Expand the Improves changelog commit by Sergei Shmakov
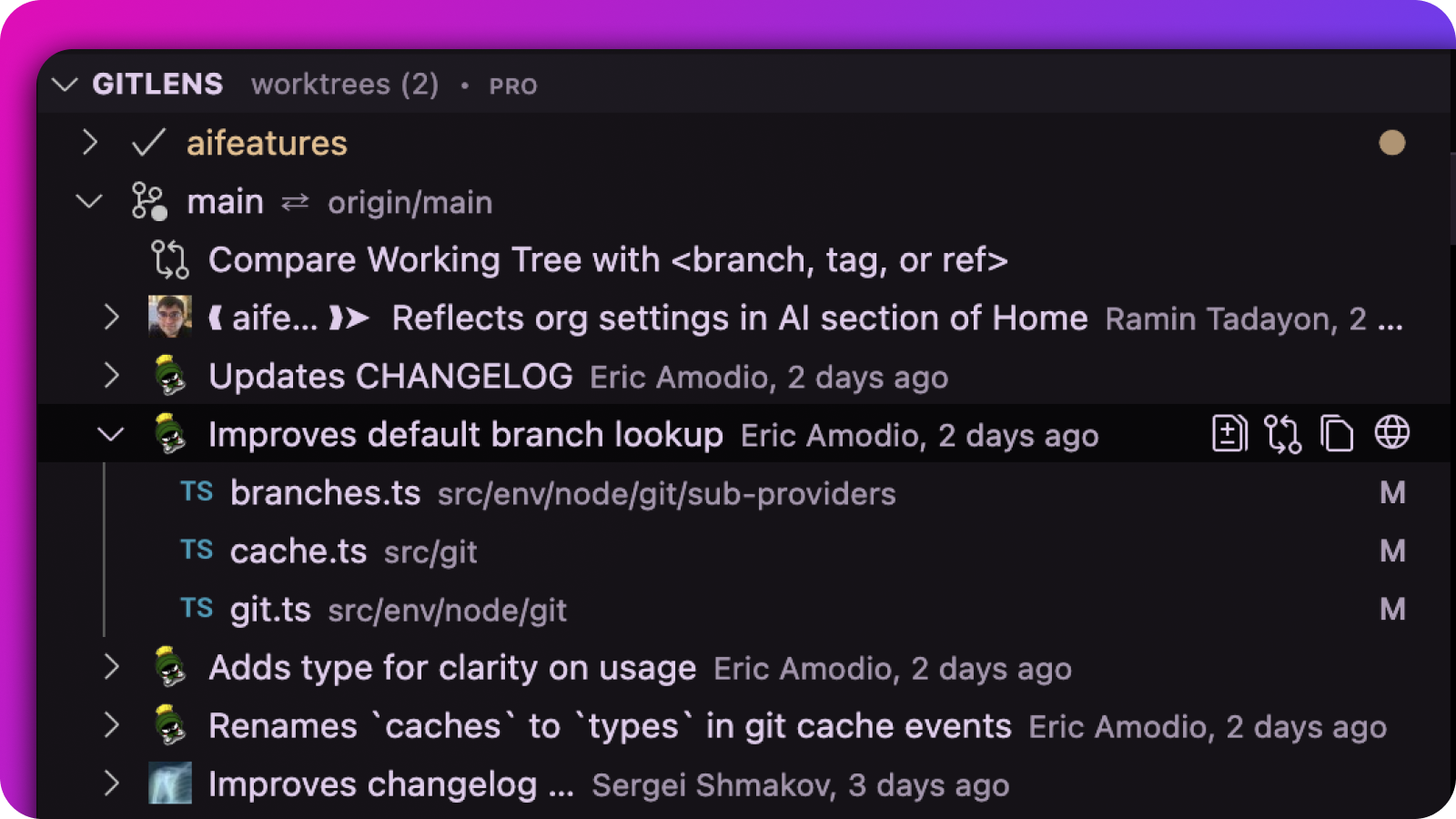Viewport: 1456px width, 819px height. [x=111, y=784]
